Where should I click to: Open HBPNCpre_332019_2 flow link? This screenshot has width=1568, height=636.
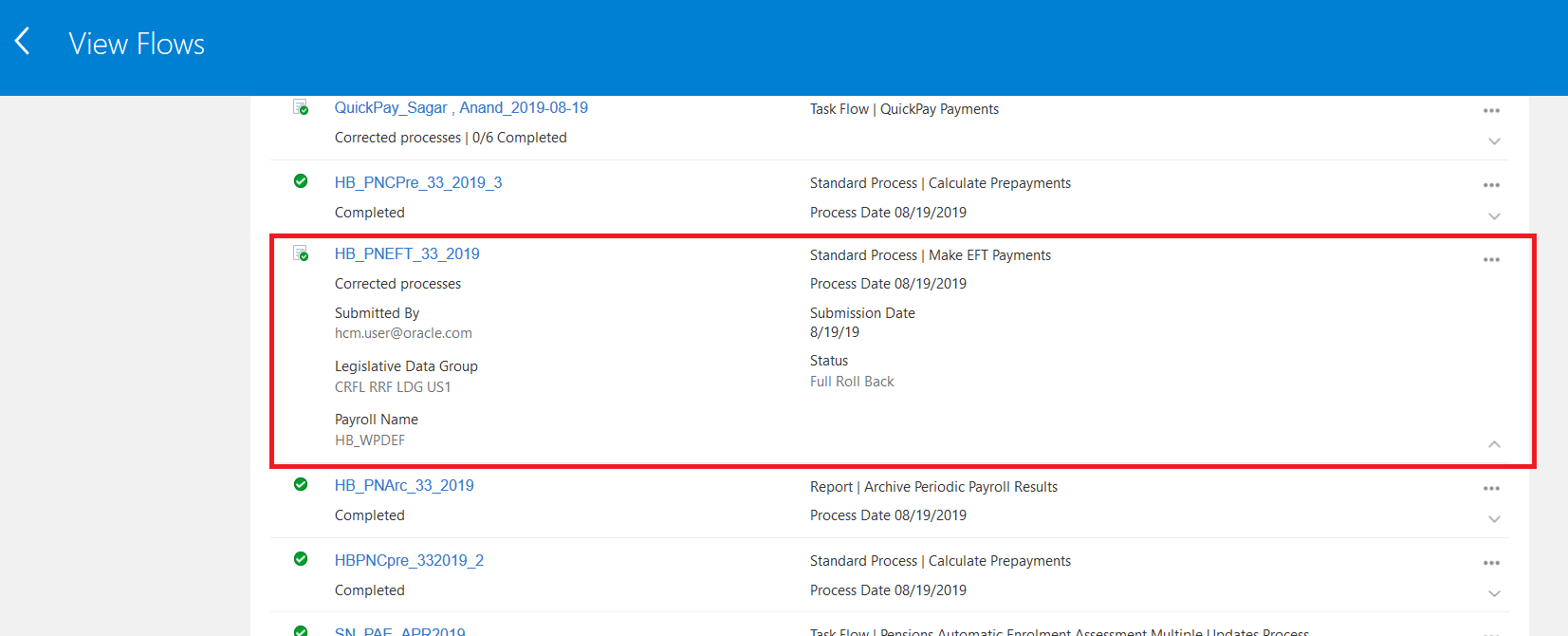[x=409, y=560]
